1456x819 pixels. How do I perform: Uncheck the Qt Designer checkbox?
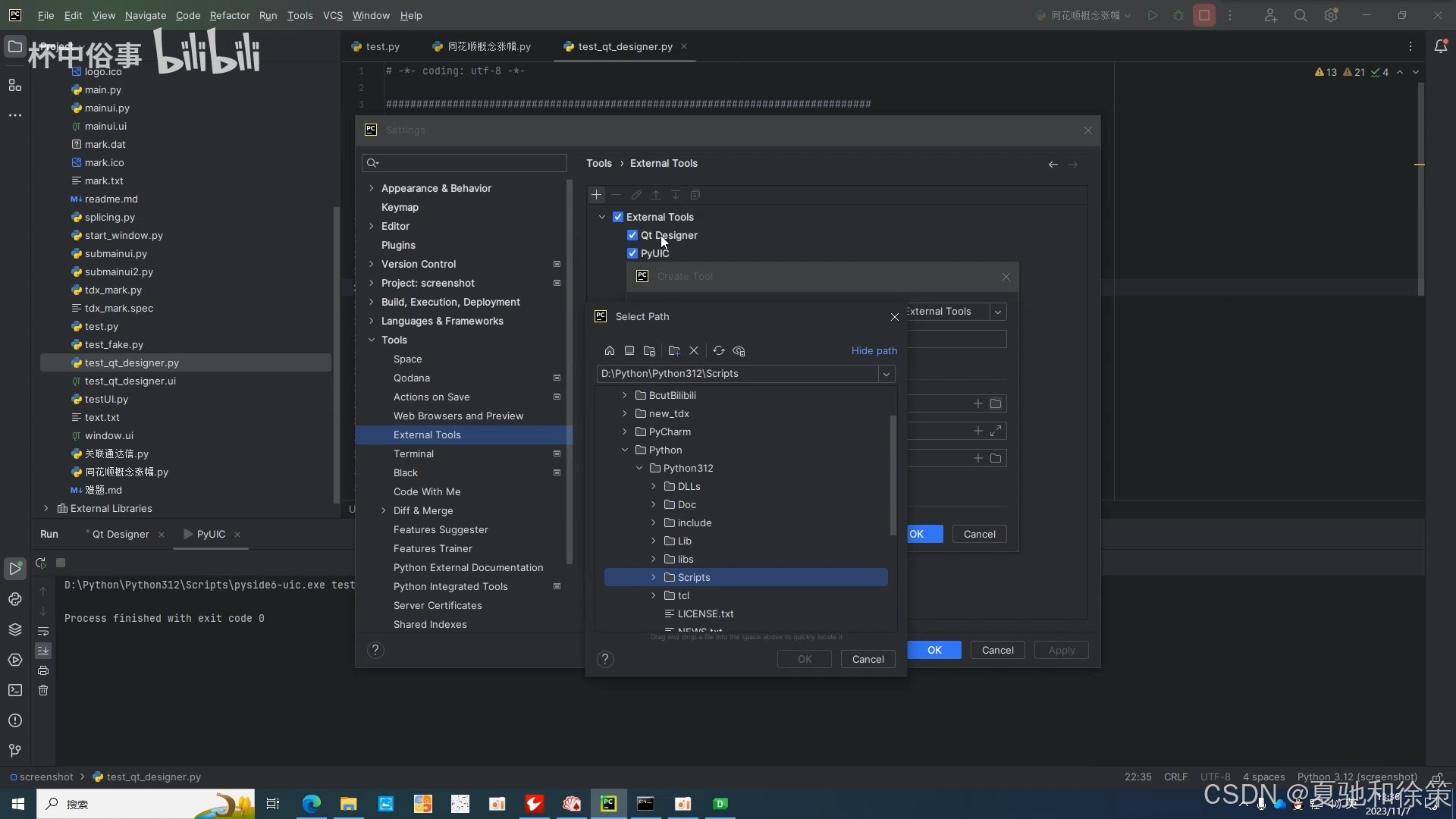tap(632, 235)
